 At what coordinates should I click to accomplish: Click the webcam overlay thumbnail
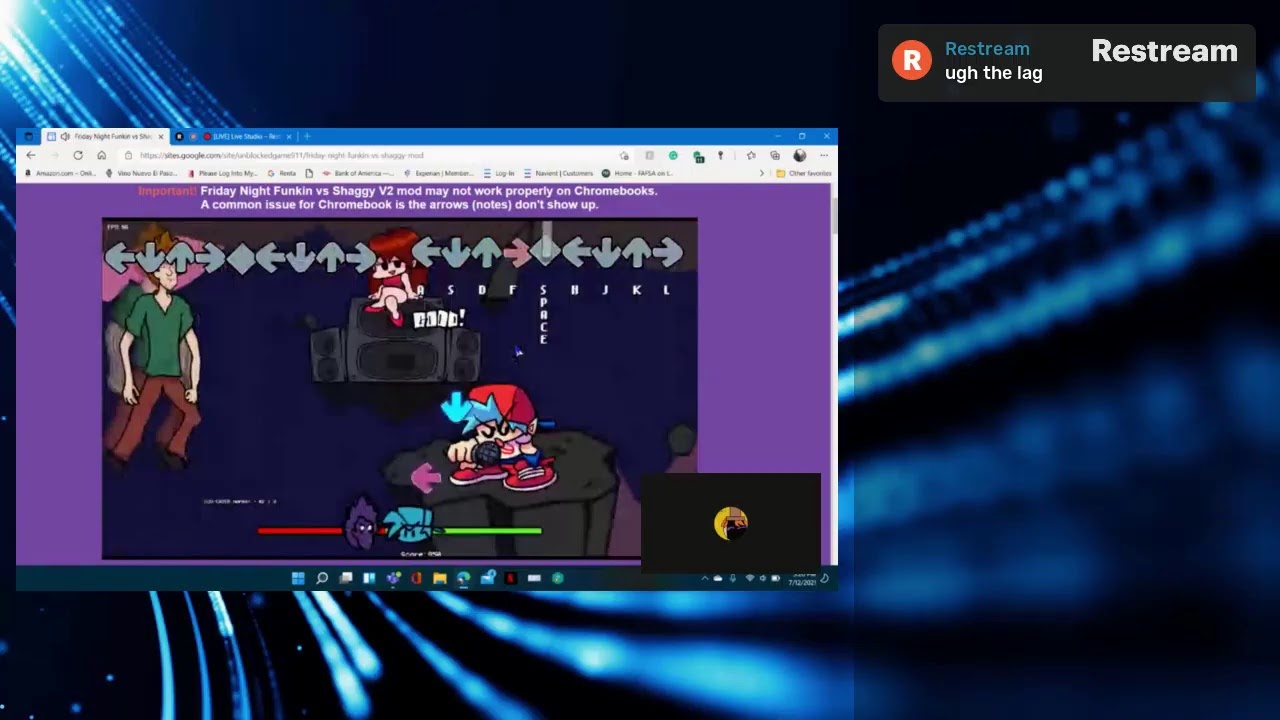point(731,523)
